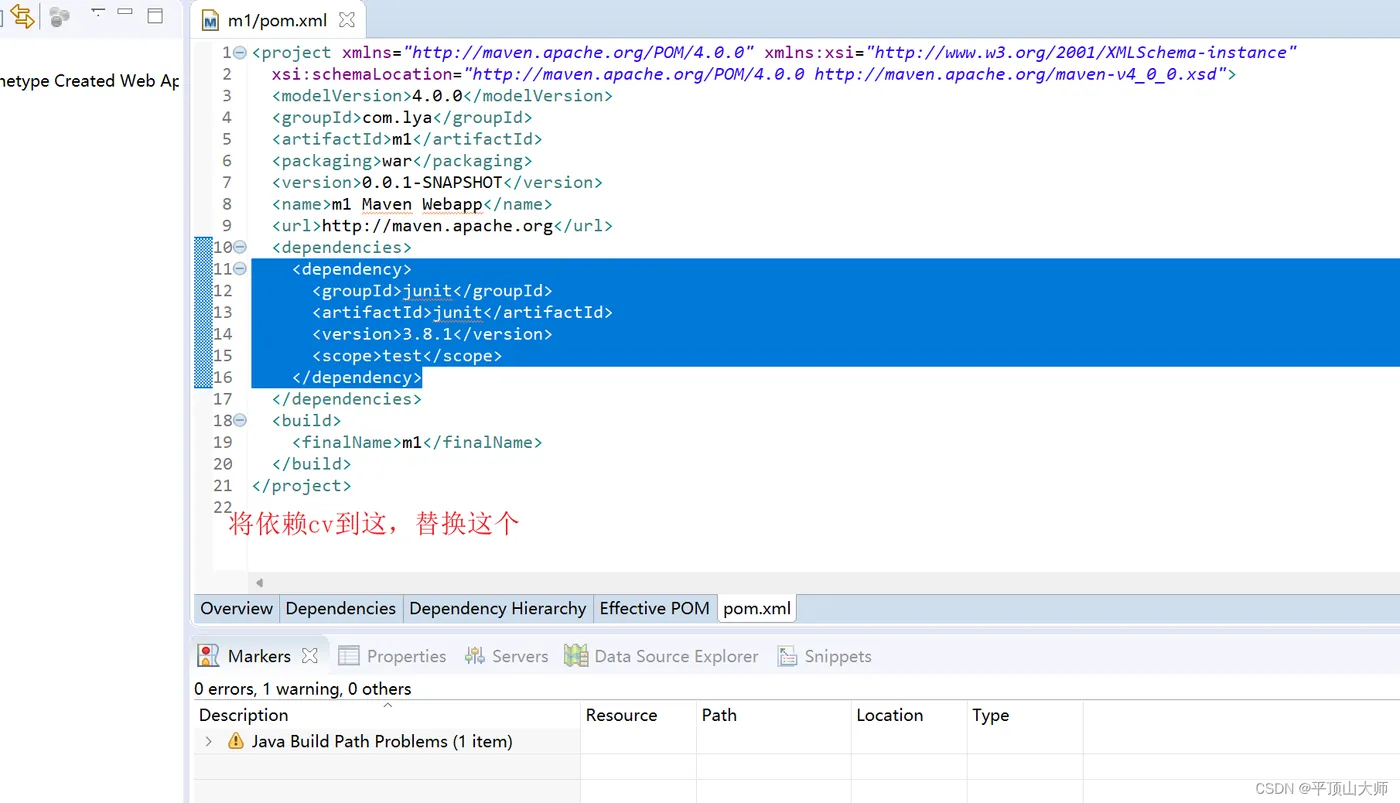This screenshot has width=1400, height=803.
Task: Click the modelVersion line in the editor
Action: point(442,96)
